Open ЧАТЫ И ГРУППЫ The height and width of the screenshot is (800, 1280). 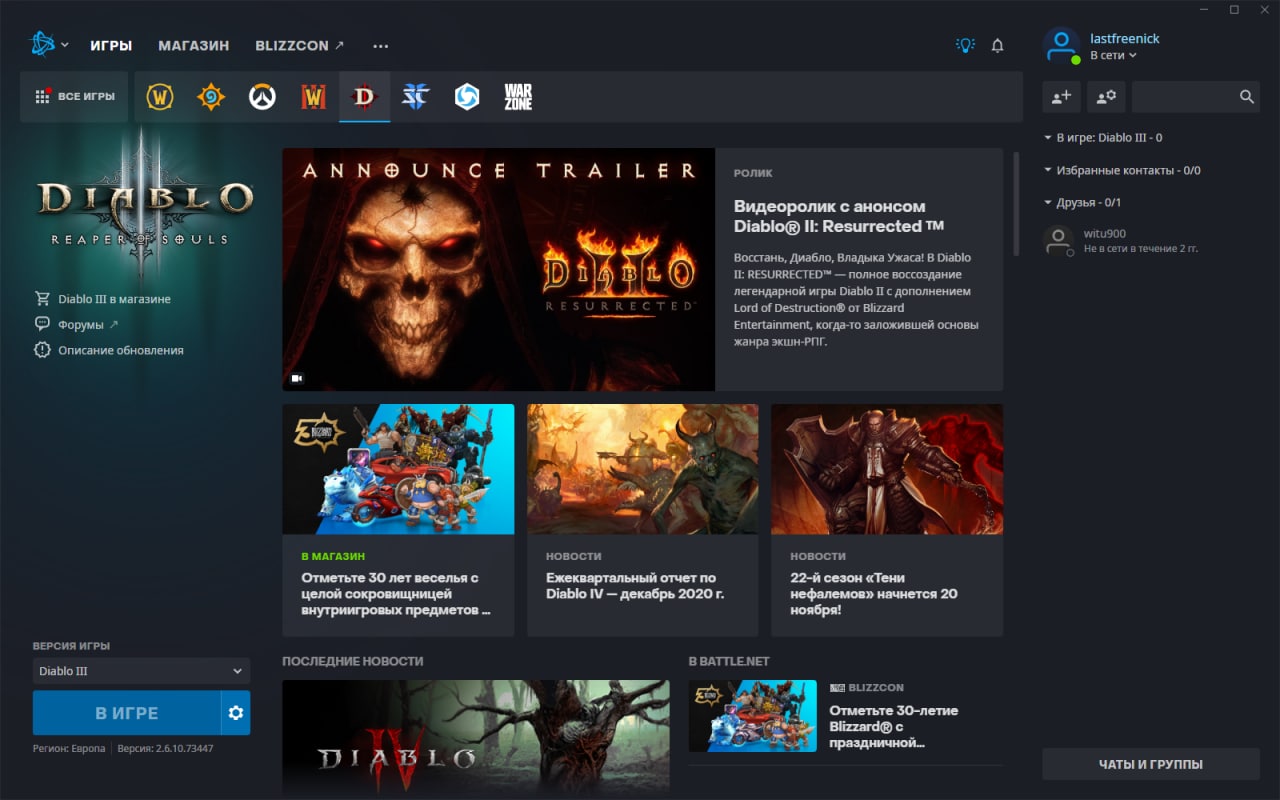(x=1151, y=765)
